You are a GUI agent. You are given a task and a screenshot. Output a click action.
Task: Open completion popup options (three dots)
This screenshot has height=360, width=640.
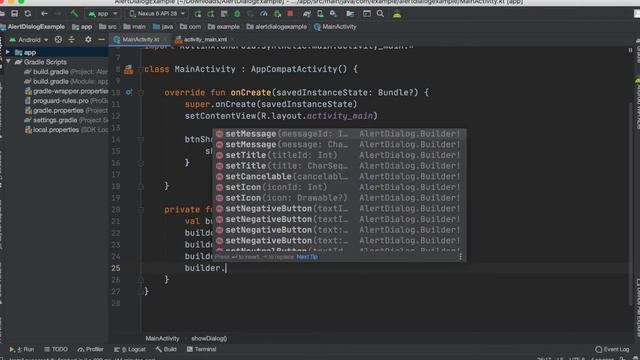460,257
